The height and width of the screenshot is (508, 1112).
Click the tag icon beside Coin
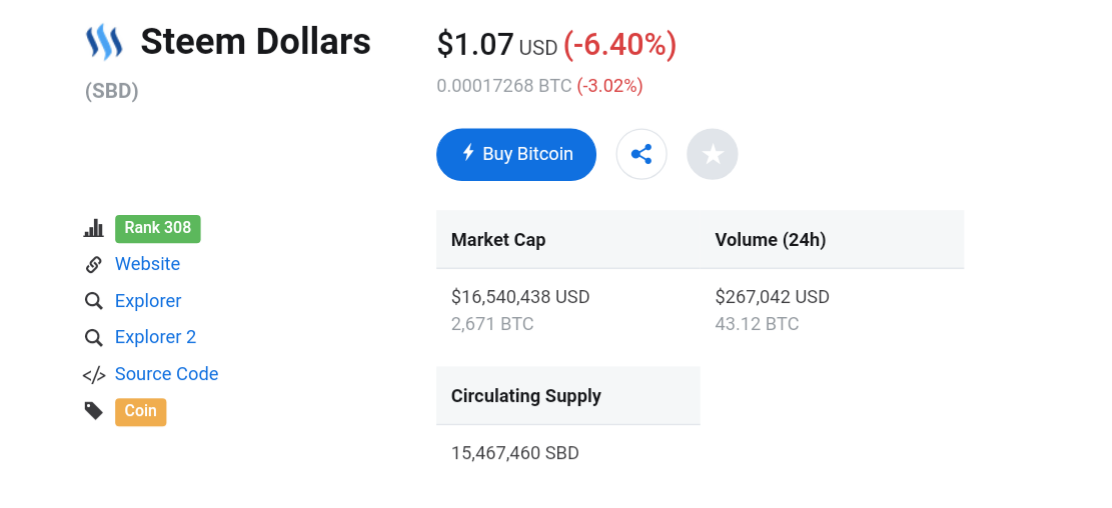tap(94, 411)
